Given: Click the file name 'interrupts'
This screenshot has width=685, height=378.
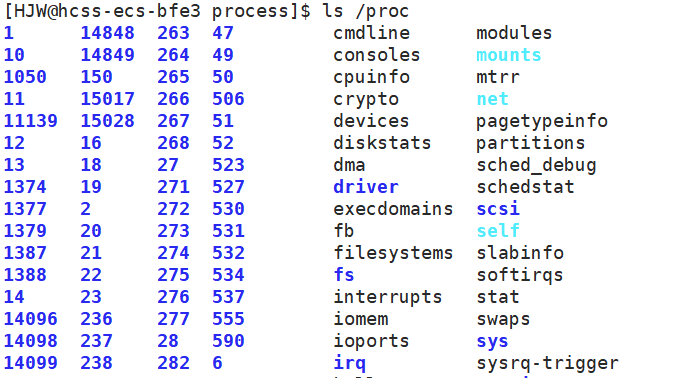Looking at the screenshot, I should [x=388, y=297].
